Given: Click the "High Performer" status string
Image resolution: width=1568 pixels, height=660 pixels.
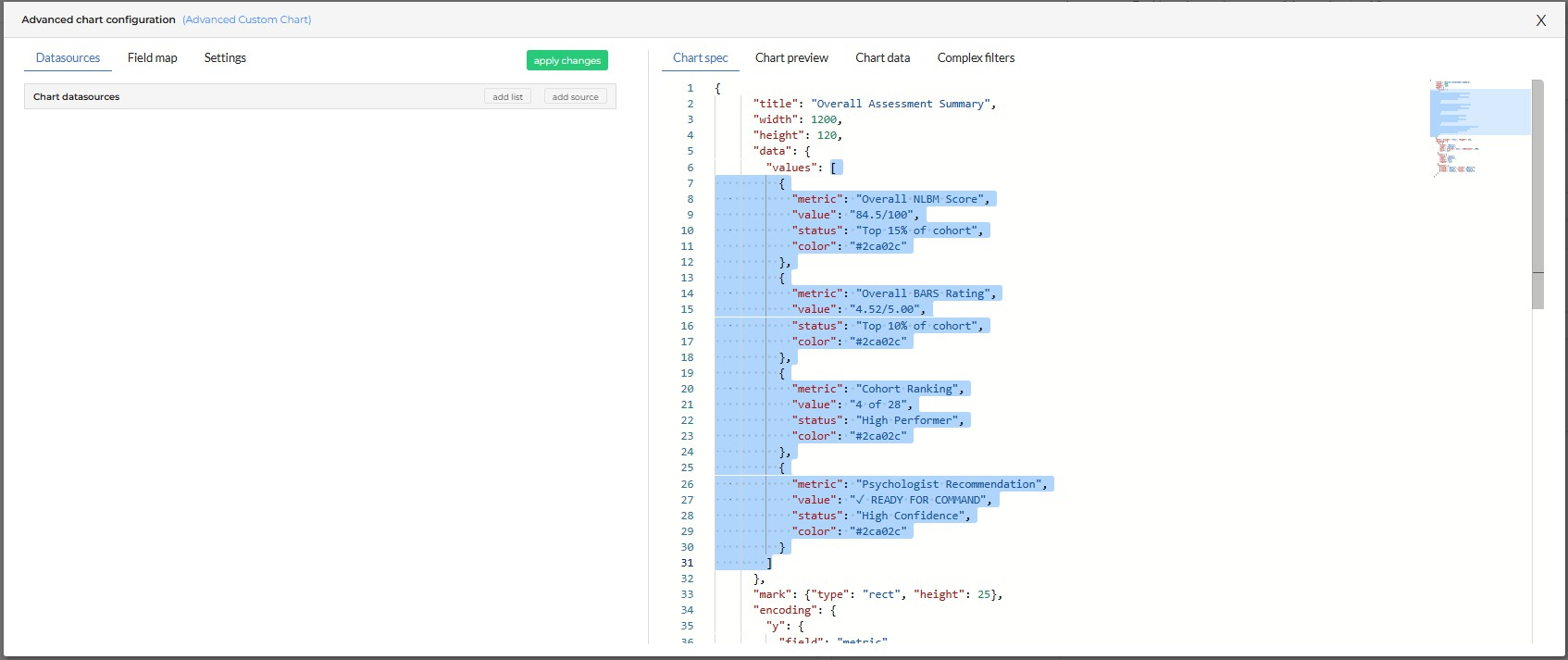Looking at the screenshot, I should click(907, 420).
